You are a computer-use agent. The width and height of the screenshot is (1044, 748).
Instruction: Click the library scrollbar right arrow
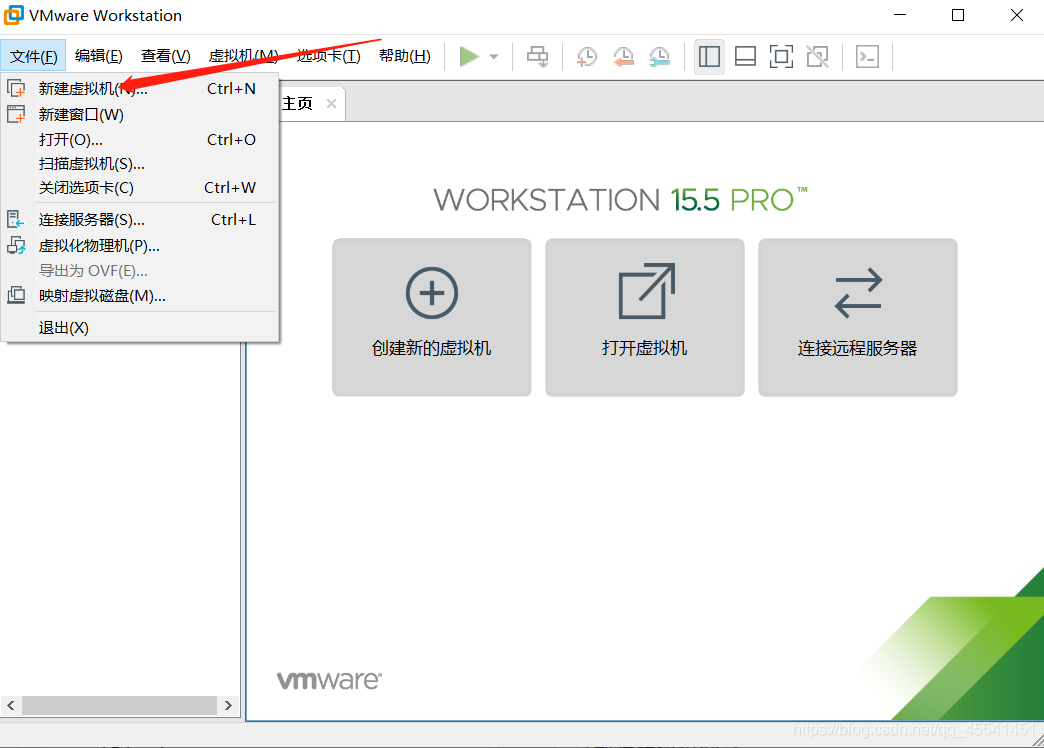[x=228, y=705]
